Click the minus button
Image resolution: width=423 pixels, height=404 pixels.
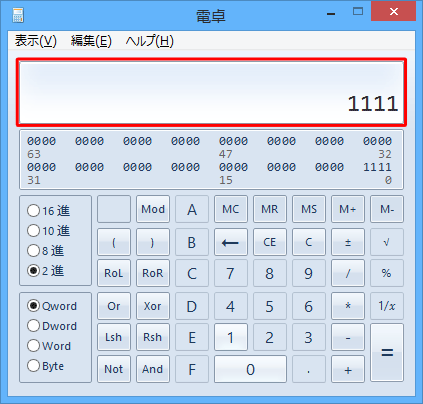[x=348, y=337]
